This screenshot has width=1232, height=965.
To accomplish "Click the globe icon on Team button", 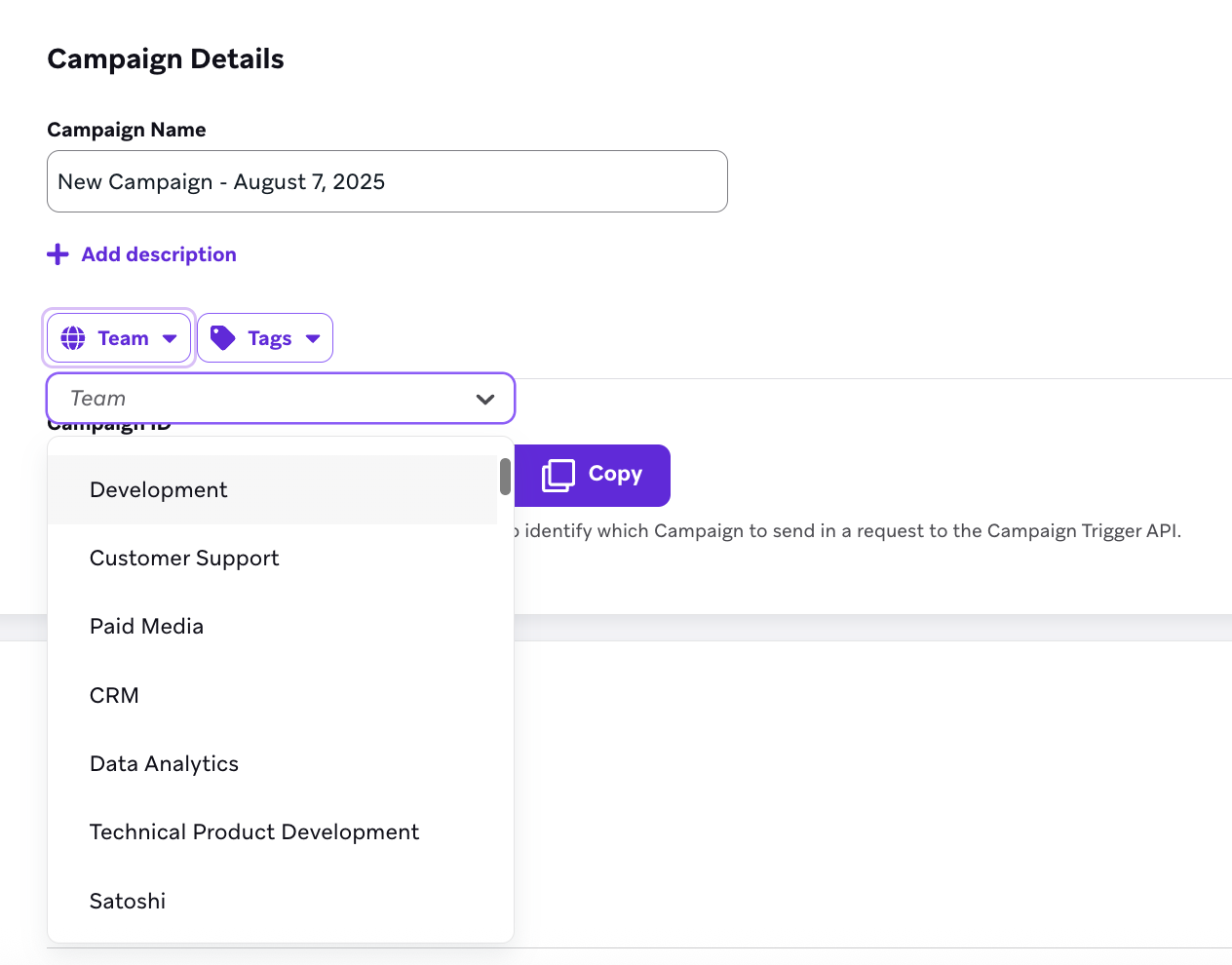I will 73,338.
